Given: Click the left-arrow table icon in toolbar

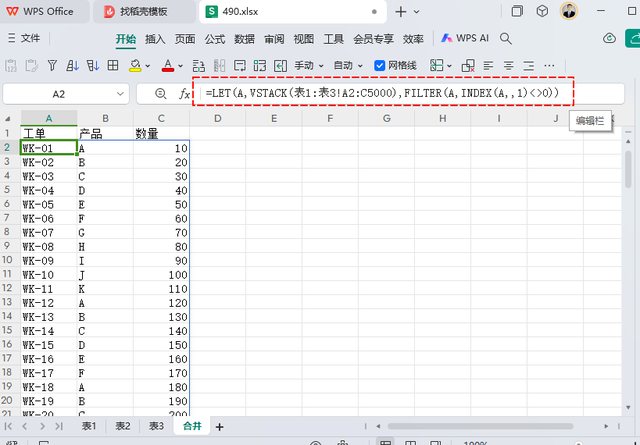Looking at the screenshot, I should (x=280, y=65).
